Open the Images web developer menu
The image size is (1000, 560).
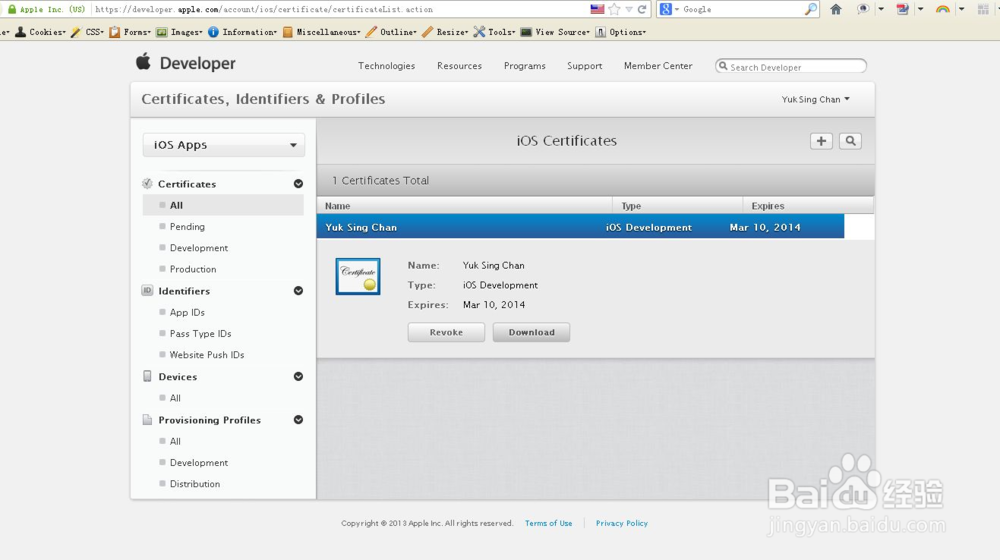(x=179, y=32)
